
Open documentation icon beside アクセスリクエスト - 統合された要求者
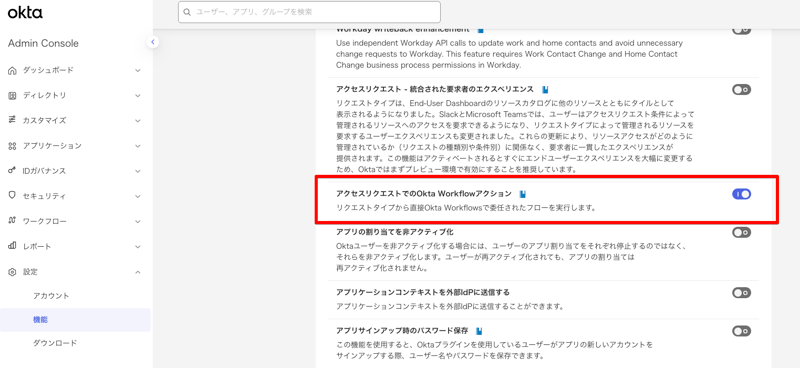coord(545,89)
